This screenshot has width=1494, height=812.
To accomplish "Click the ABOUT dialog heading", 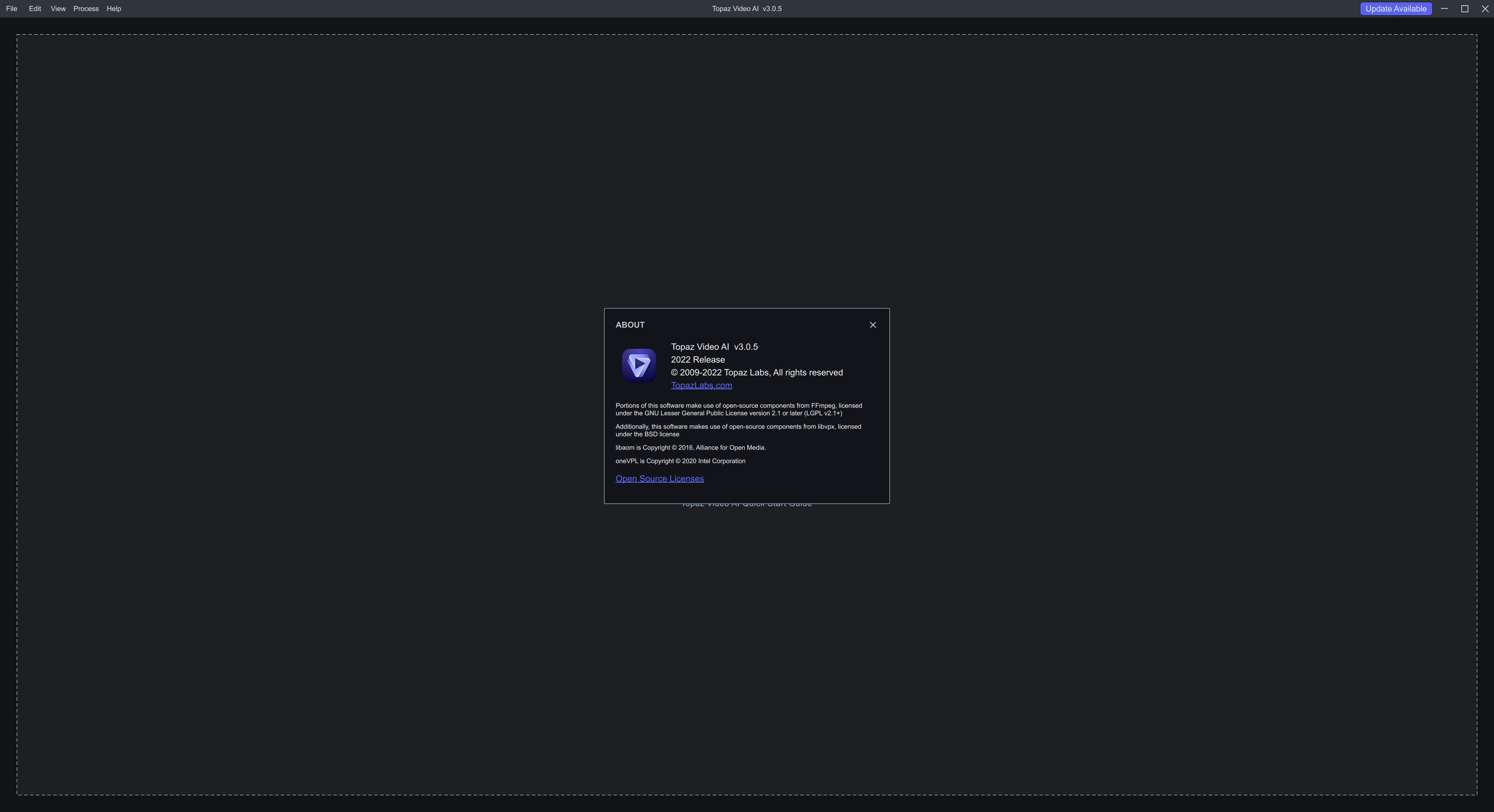I will (x=630, y=325).
